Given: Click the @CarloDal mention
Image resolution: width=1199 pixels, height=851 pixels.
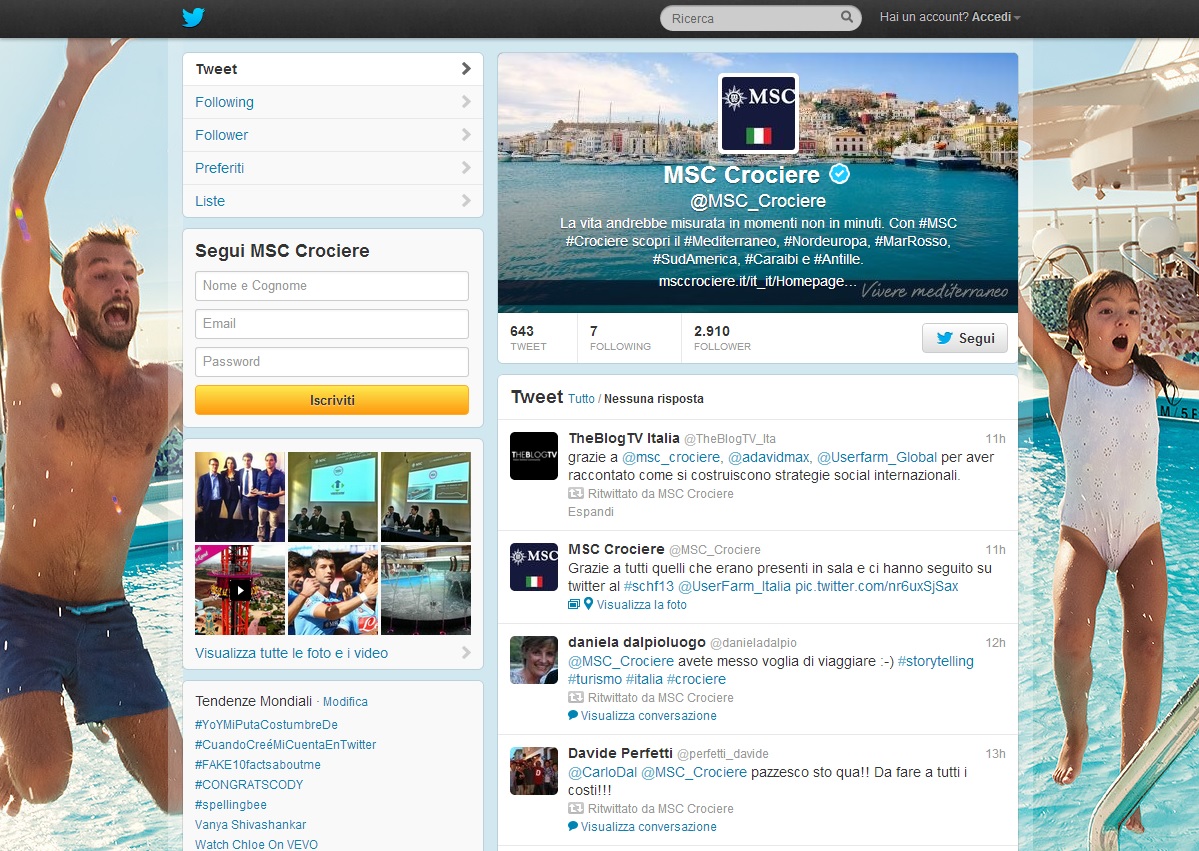Looking at the screenshot, I should pos(603,772).
